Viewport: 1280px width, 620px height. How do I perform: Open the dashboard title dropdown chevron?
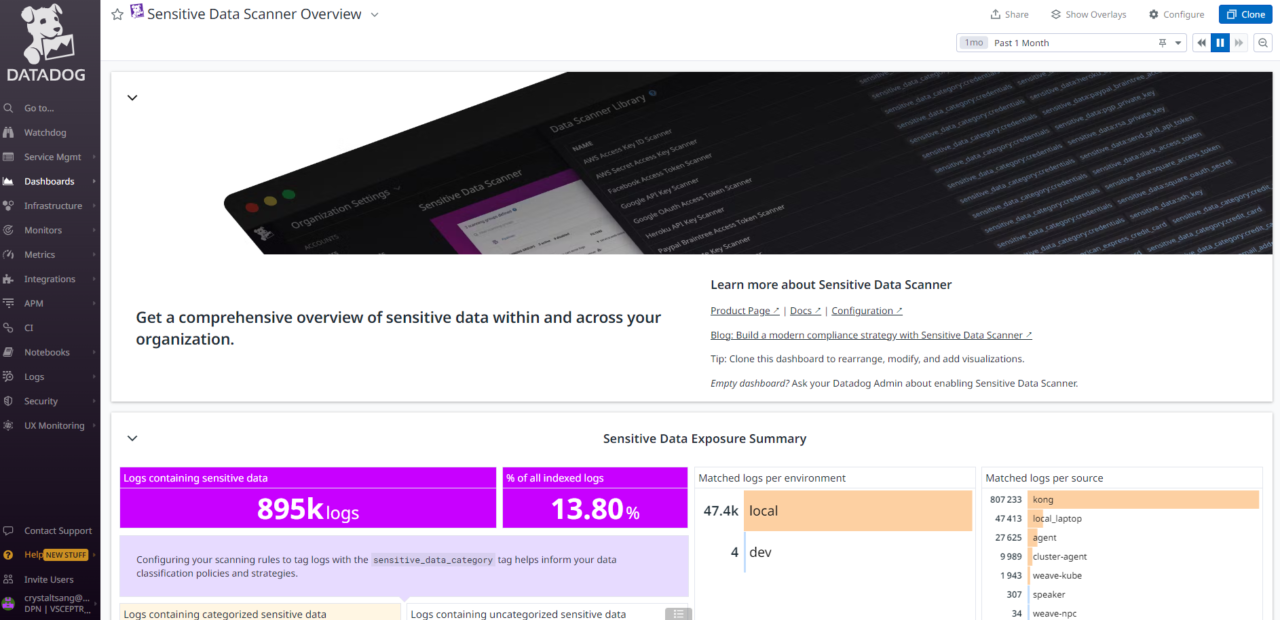pyautogui.click(x=374, y=14)
